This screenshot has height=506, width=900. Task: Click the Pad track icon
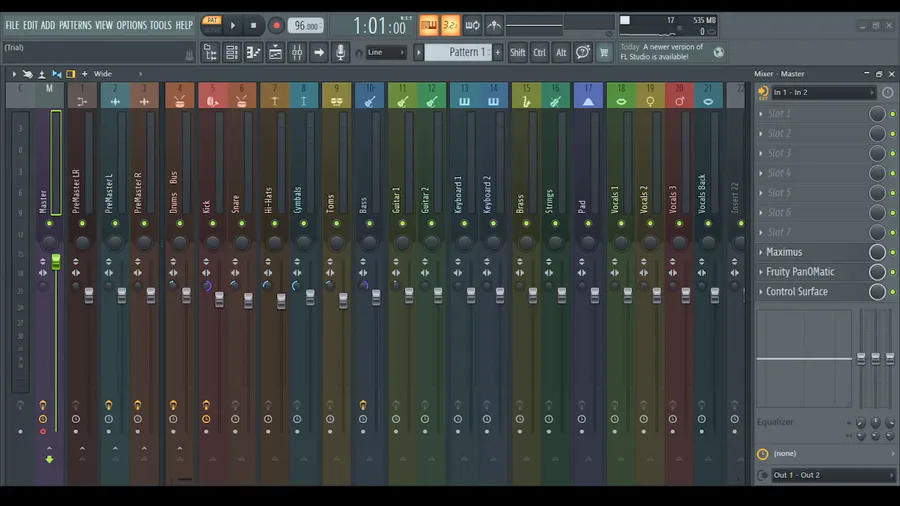(588, 102)
